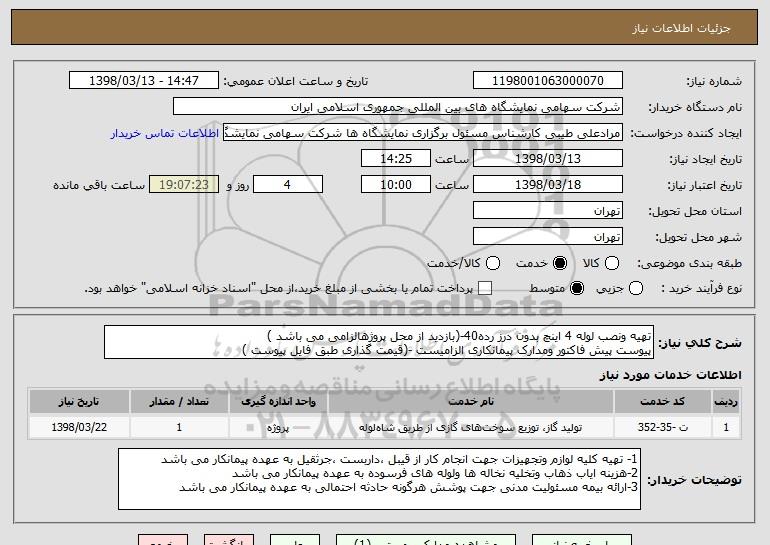Viewport: 770px width, 545px height.
Task: Click the buyer notes text box
Action: pyautogui.click(x=379, y=479)
